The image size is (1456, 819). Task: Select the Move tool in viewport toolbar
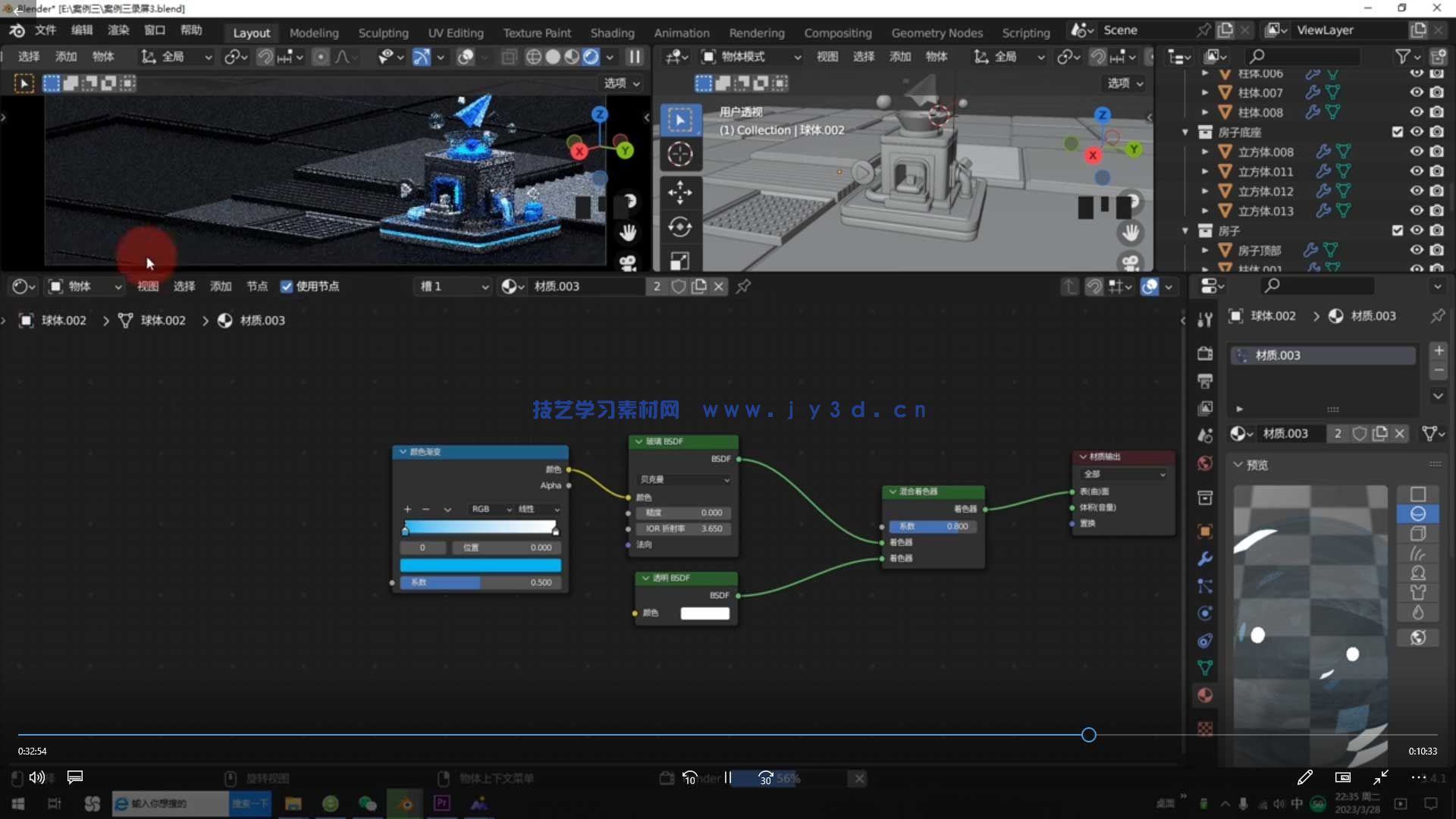pos(679,193)
